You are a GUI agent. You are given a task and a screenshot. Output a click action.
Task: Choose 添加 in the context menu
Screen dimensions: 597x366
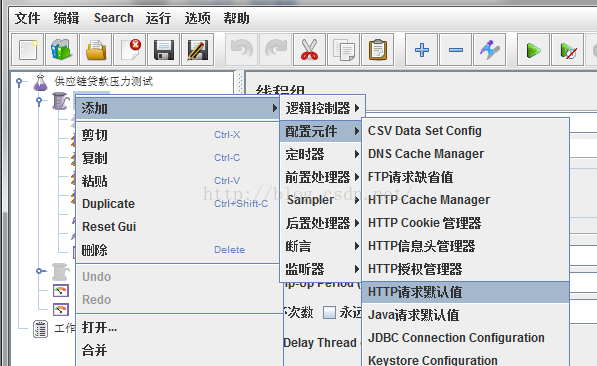click(178, 109)
